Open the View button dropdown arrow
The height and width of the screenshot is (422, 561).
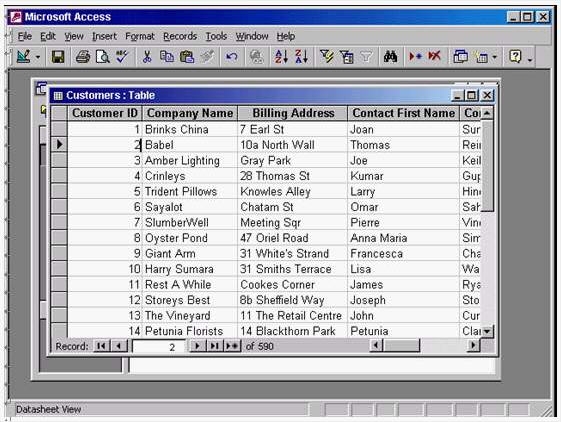click(38, 57)
